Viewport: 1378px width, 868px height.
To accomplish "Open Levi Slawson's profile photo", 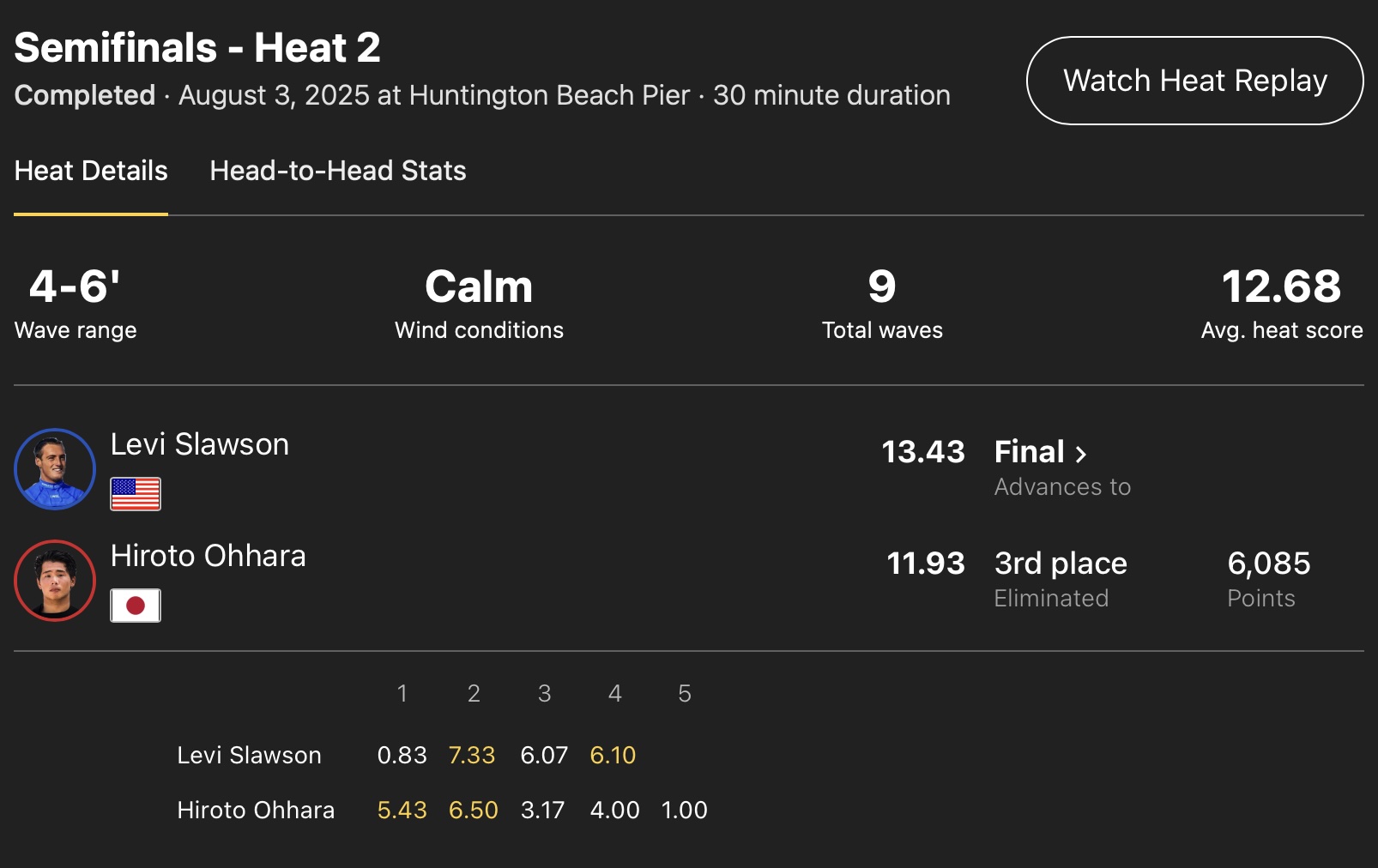I will click(x=55, y=469).
